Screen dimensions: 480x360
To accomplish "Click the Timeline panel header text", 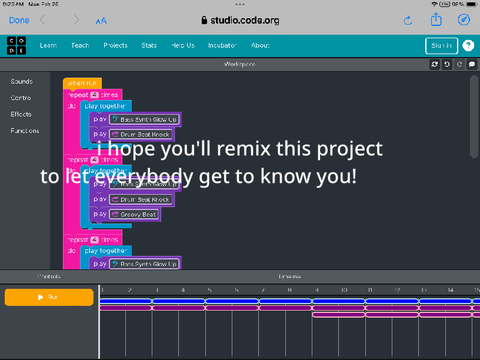I will [290, 277].
